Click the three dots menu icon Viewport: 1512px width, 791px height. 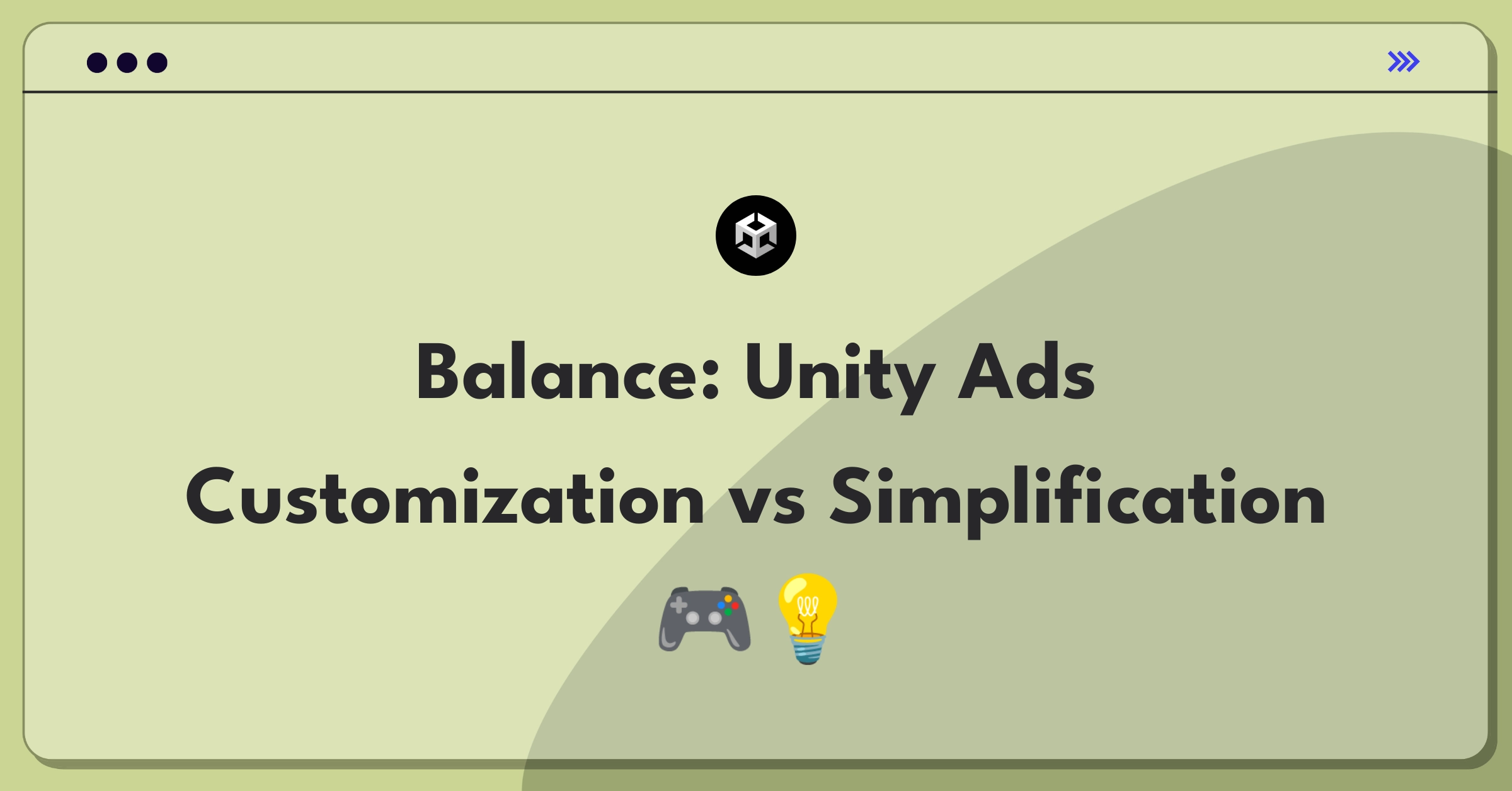(120, 62)
